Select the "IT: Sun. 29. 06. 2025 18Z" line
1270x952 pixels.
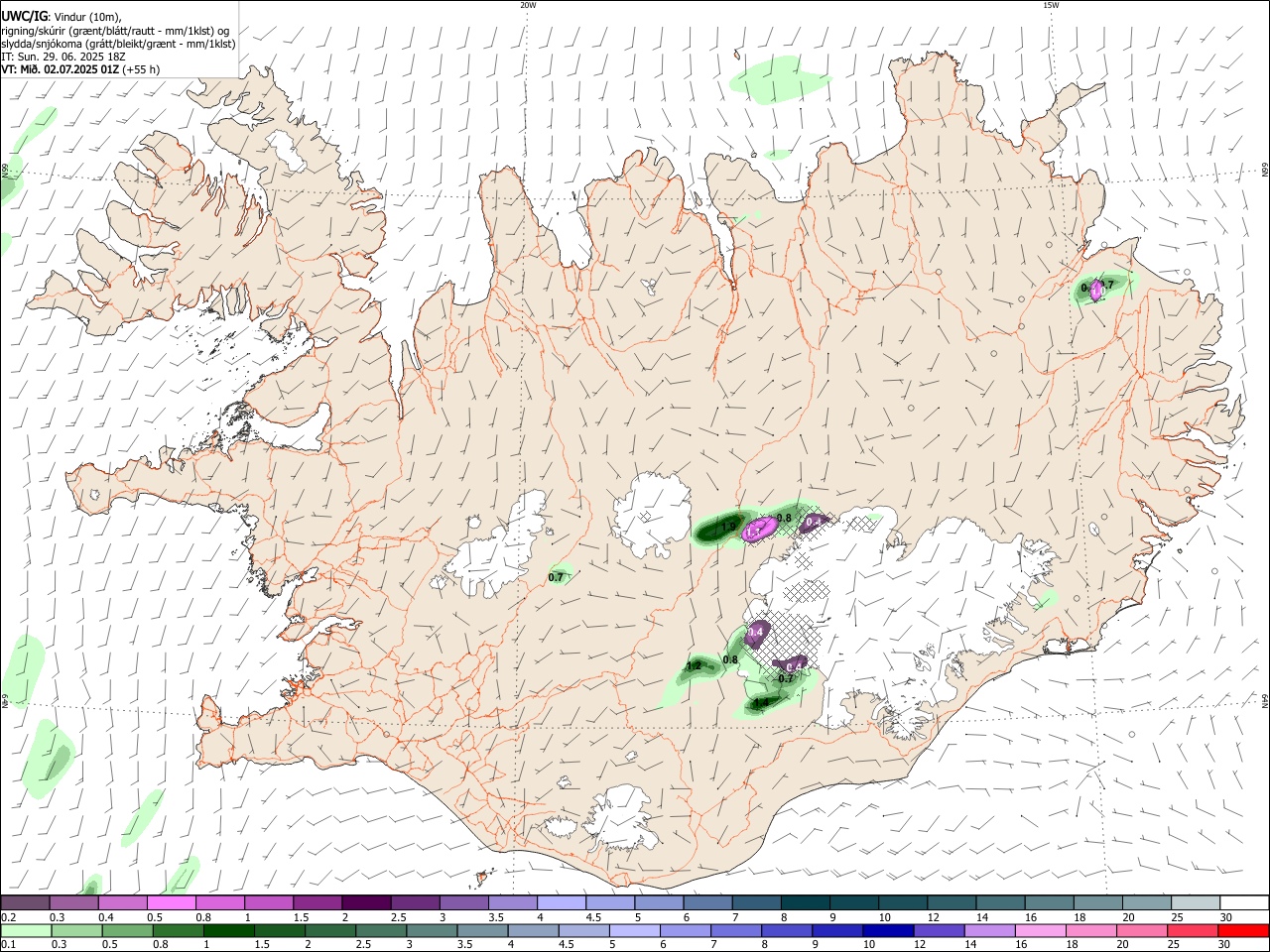tap(63, 57)
